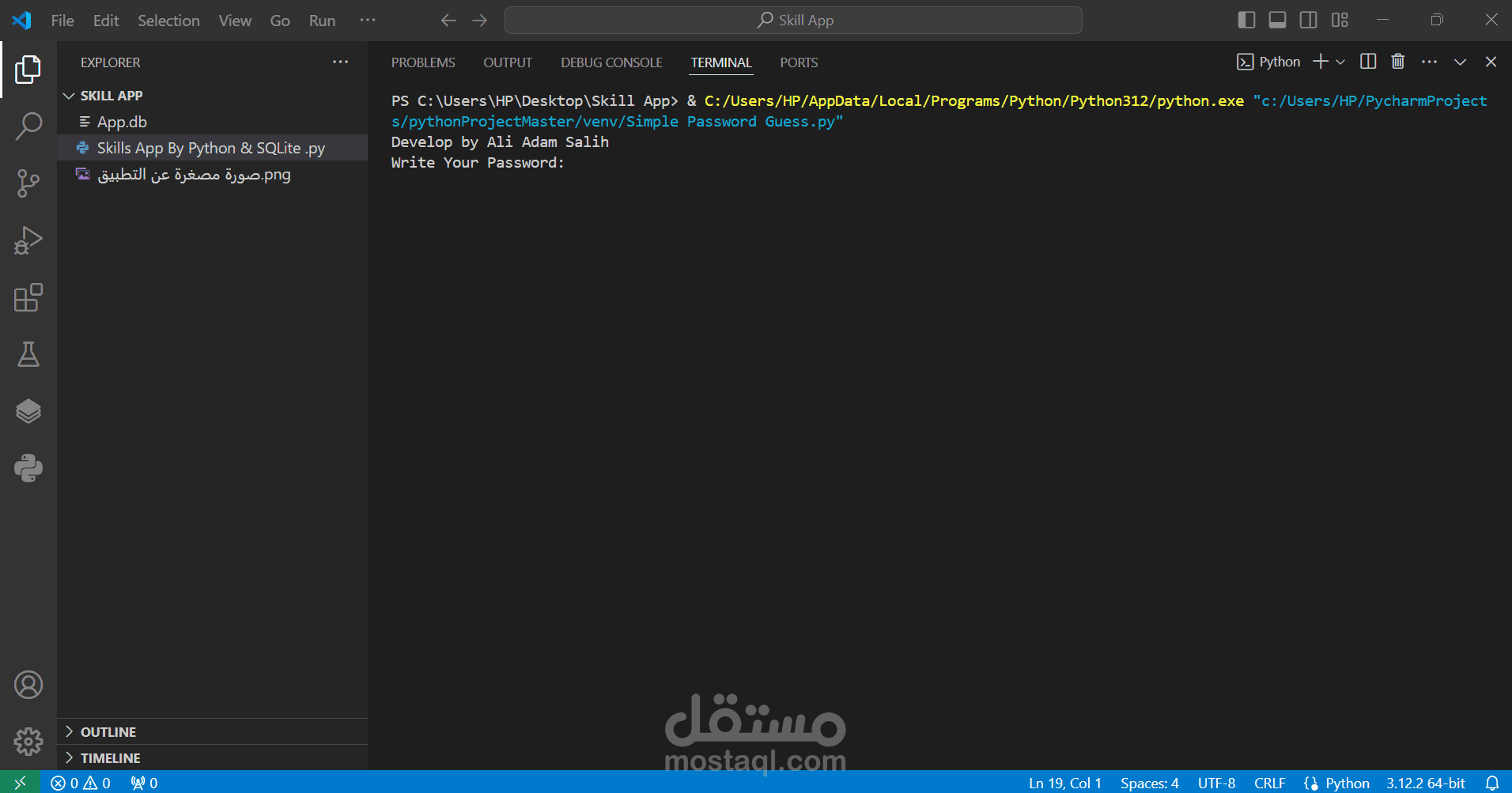
Task: Expand the OUTLINE section
Action: point(212,732)
